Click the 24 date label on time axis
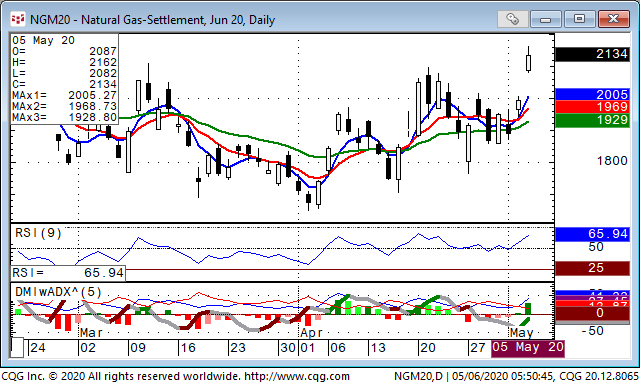This screenshot has width=640, height=384. point(38,348)
